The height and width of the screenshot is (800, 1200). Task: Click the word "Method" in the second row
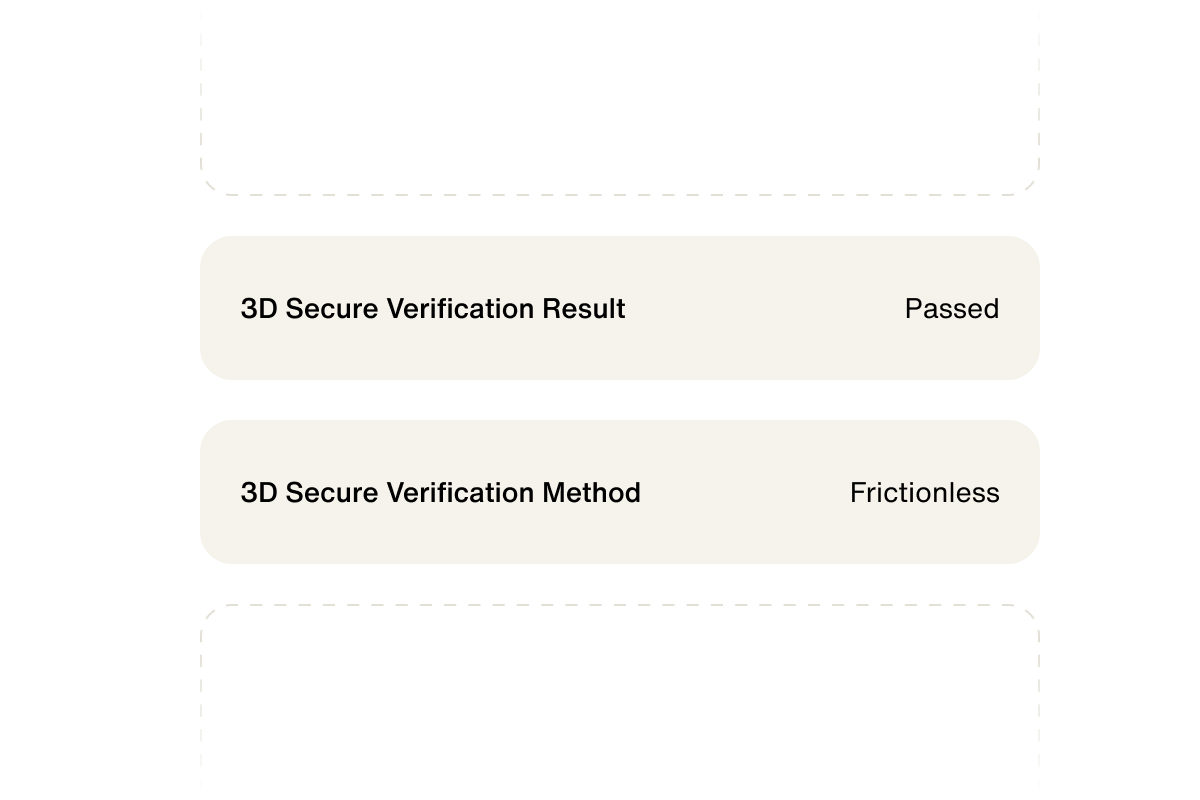(592, 493)
